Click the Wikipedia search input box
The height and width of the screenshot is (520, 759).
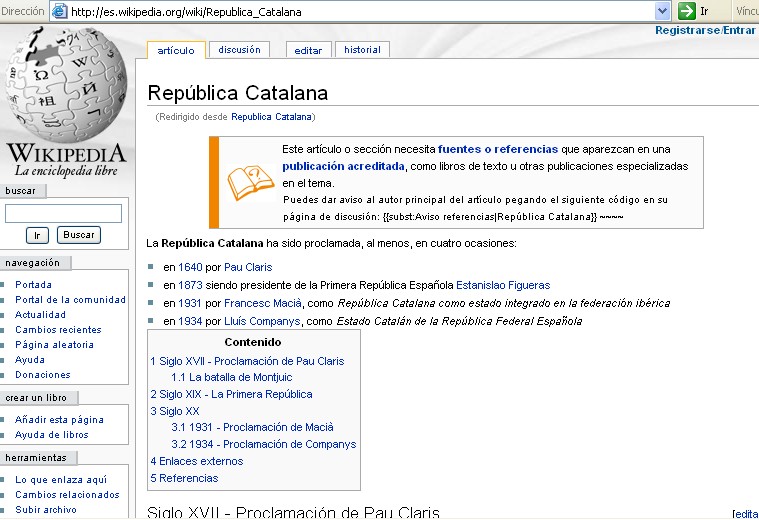pos(63,214)
